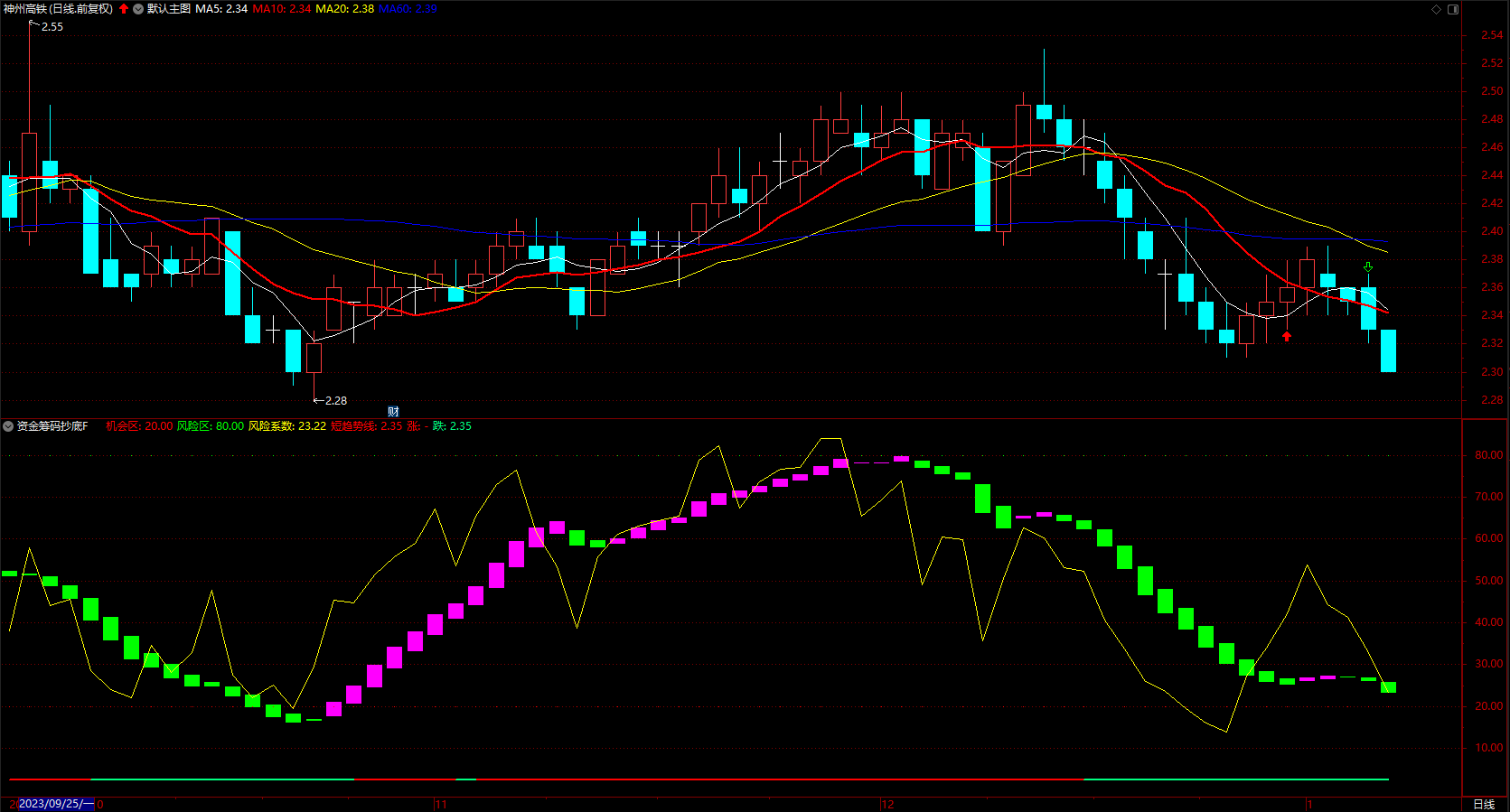
Task: Click the 2.40 price axis label
Action: coord(1492,231)
